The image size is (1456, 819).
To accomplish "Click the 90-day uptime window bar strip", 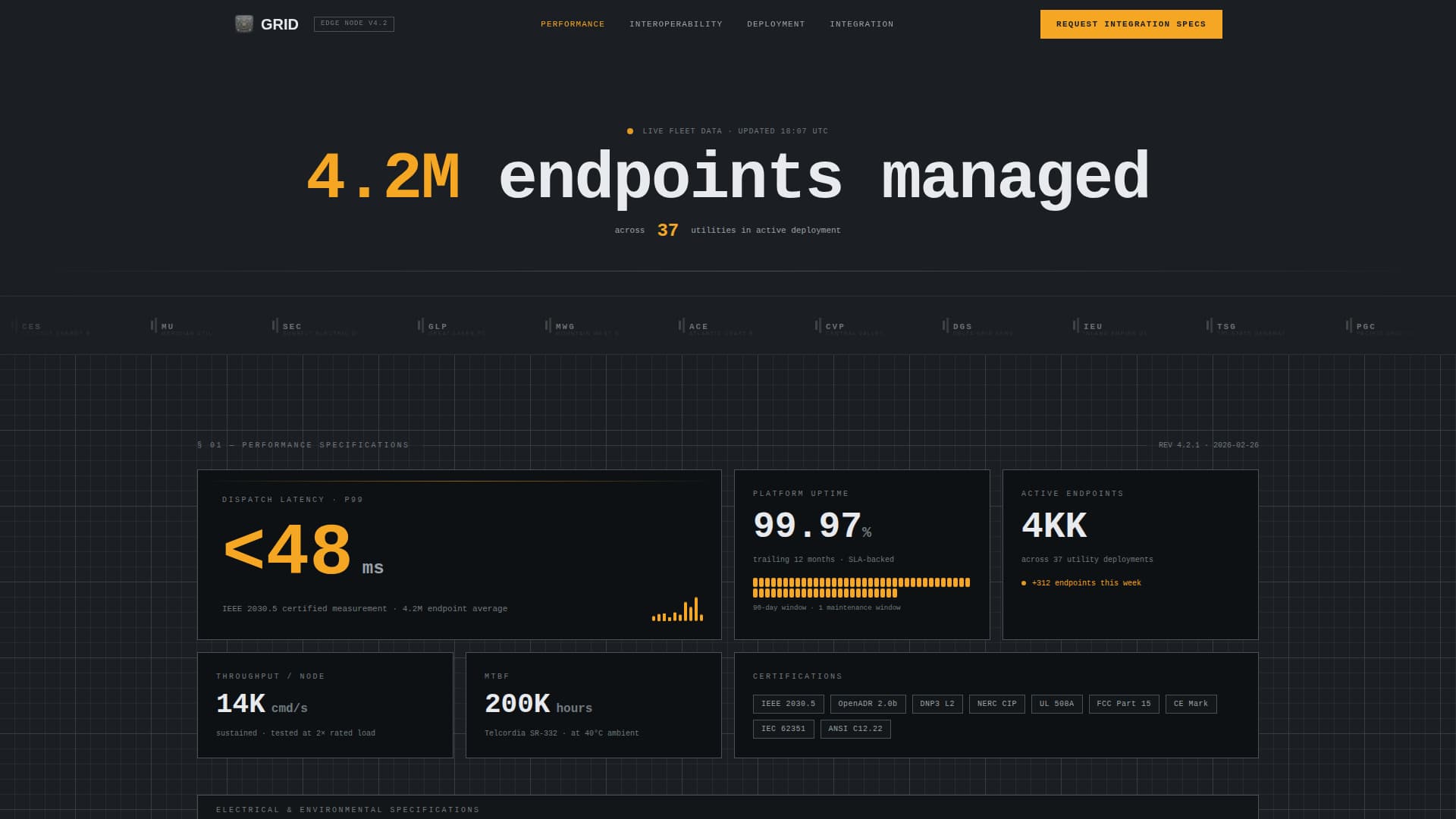I will click(x=861, y=587).
